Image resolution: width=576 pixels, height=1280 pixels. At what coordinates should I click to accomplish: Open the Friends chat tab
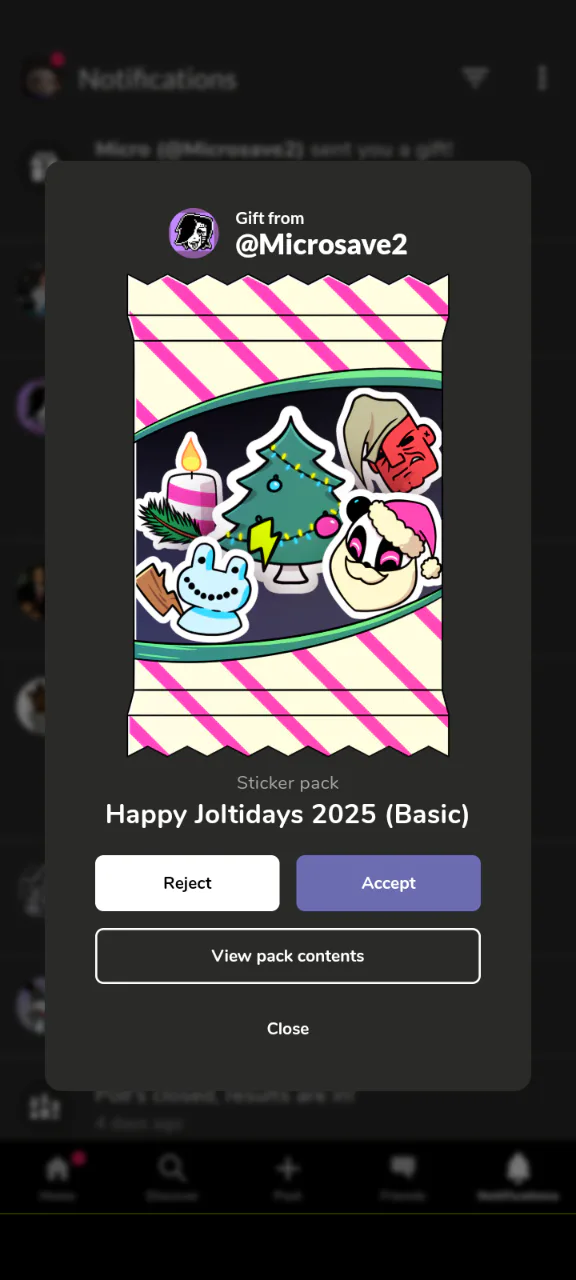pos(403,1176)
